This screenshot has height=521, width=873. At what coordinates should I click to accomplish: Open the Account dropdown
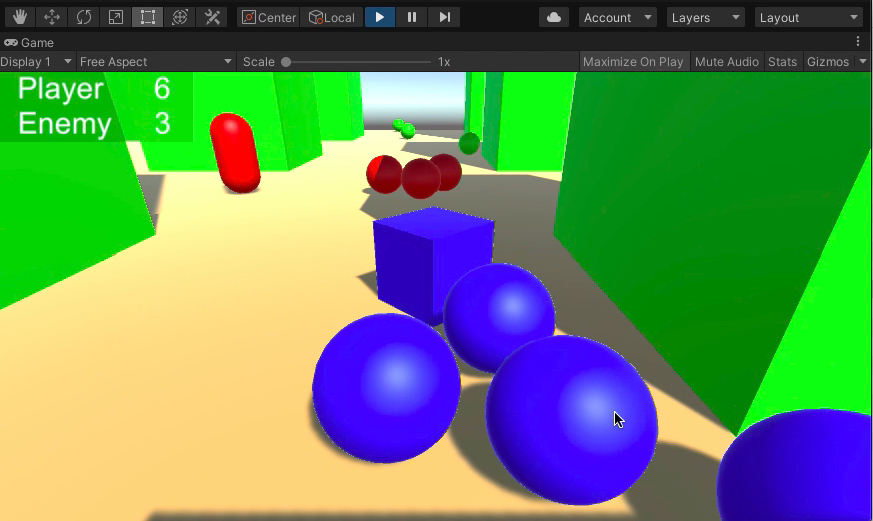(617, 17)
